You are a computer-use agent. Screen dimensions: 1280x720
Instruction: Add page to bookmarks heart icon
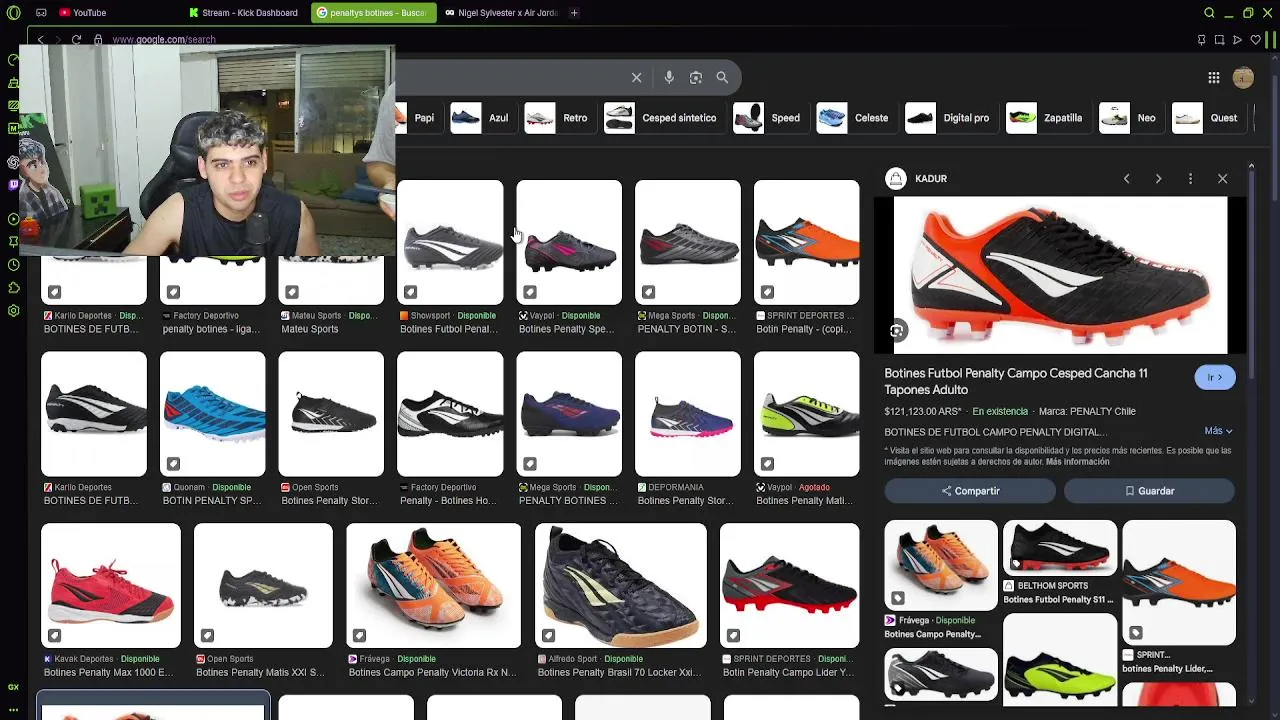tap(1255, 40)
